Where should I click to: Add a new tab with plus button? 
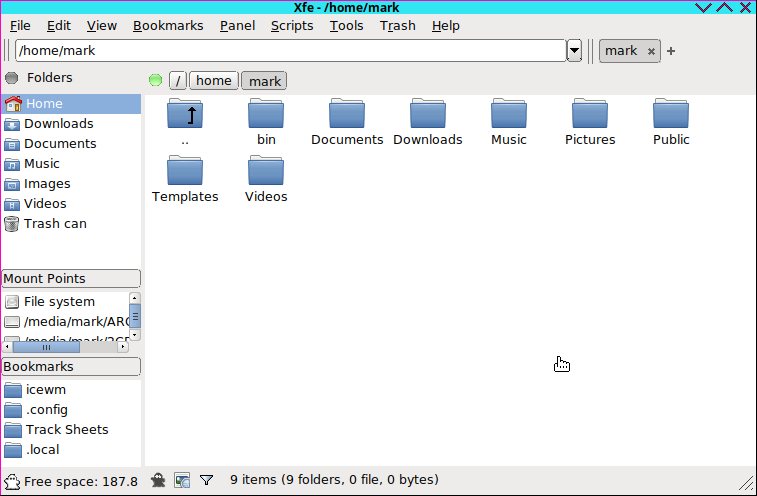(671, 51)
